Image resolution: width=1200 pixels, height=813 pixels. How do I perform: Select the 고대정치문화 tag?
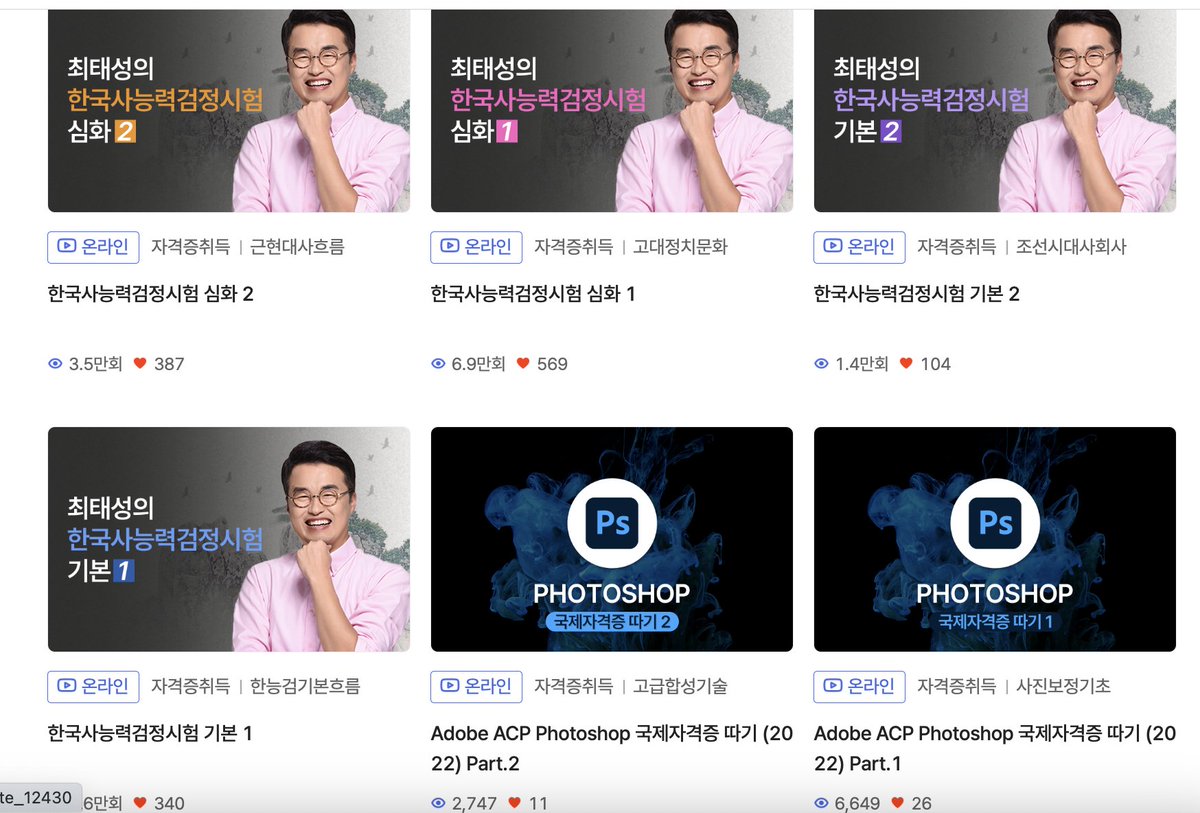pyautogui.click(x=680, y=247)
